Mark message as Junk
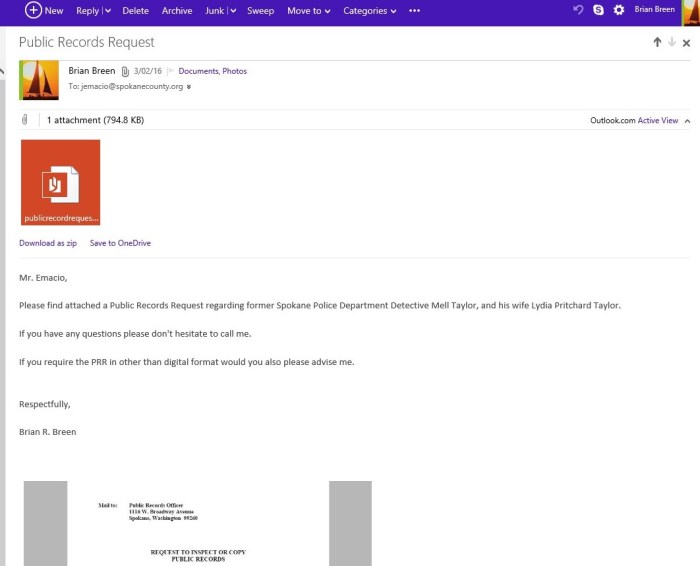 tap(214, 11)
